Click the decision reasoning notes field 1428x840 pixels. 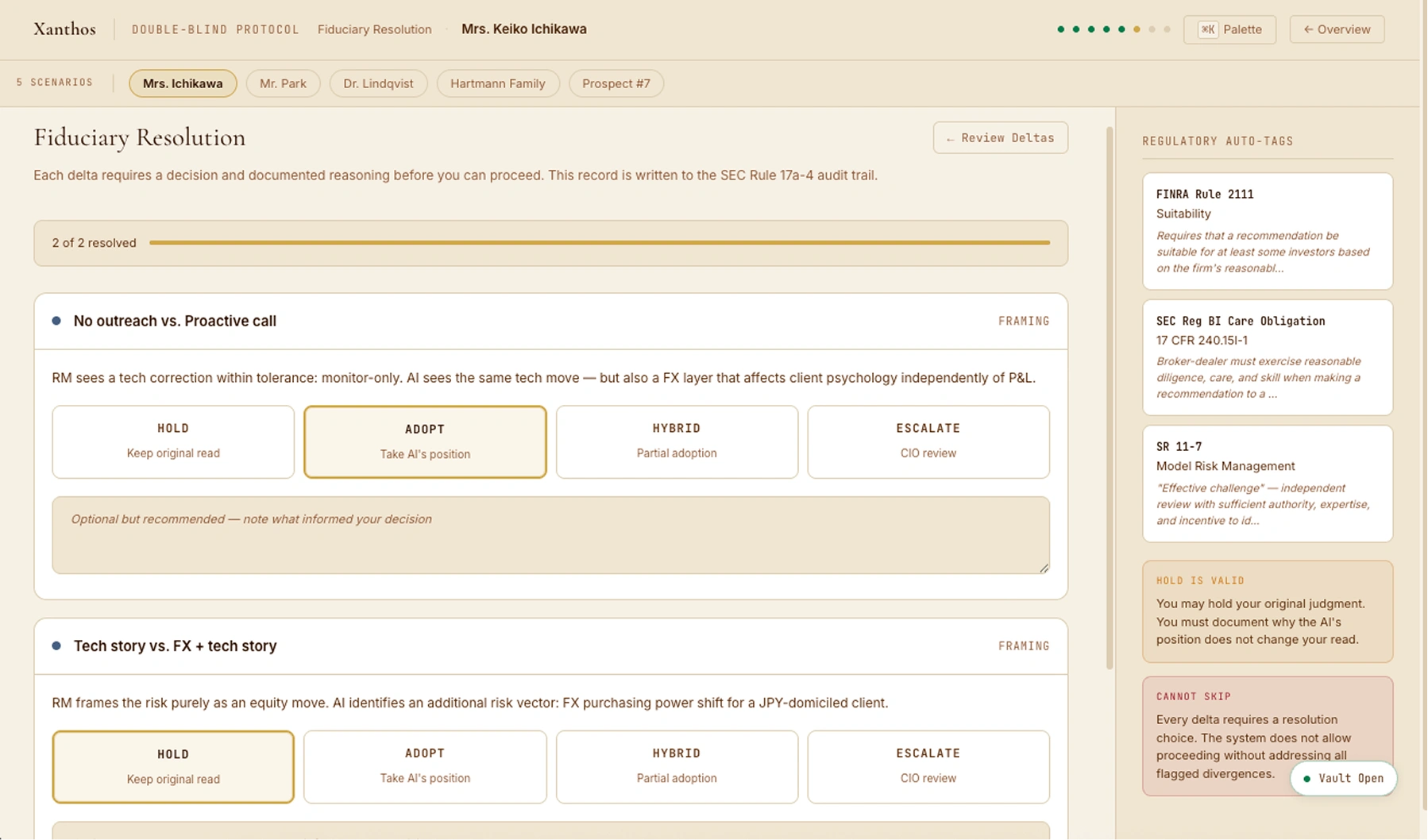pyautogui.click(x=550, y=535)
